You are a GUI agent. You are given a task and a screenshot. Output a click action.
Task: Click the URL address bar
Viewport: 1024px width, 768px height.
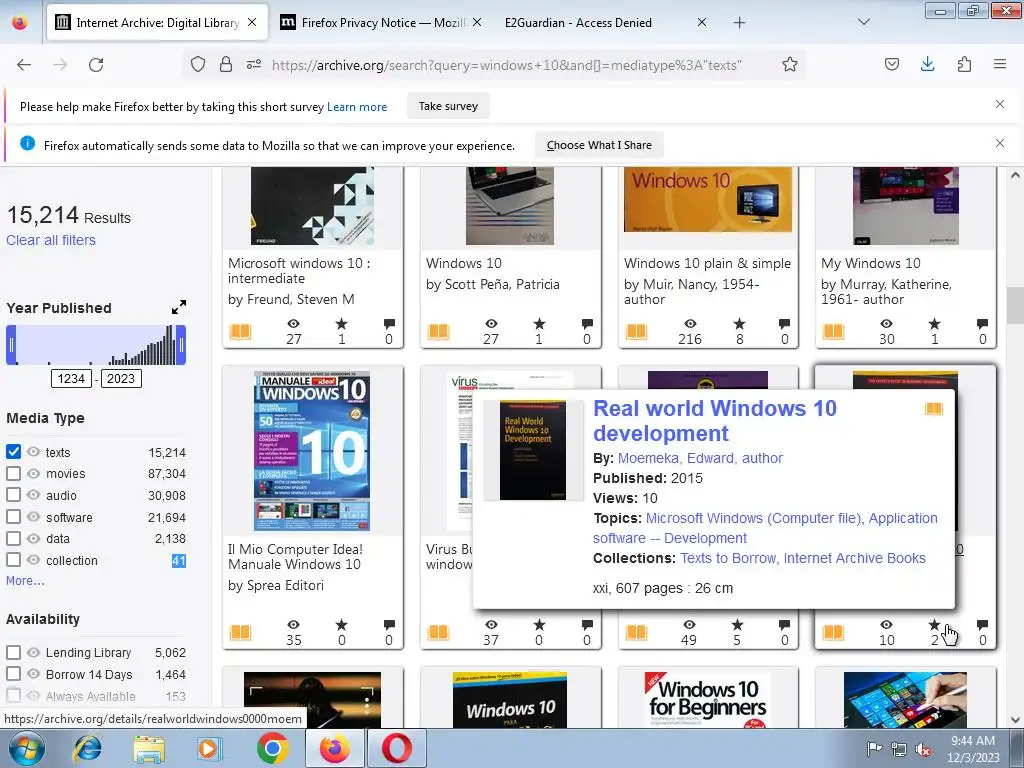(506, 65)
